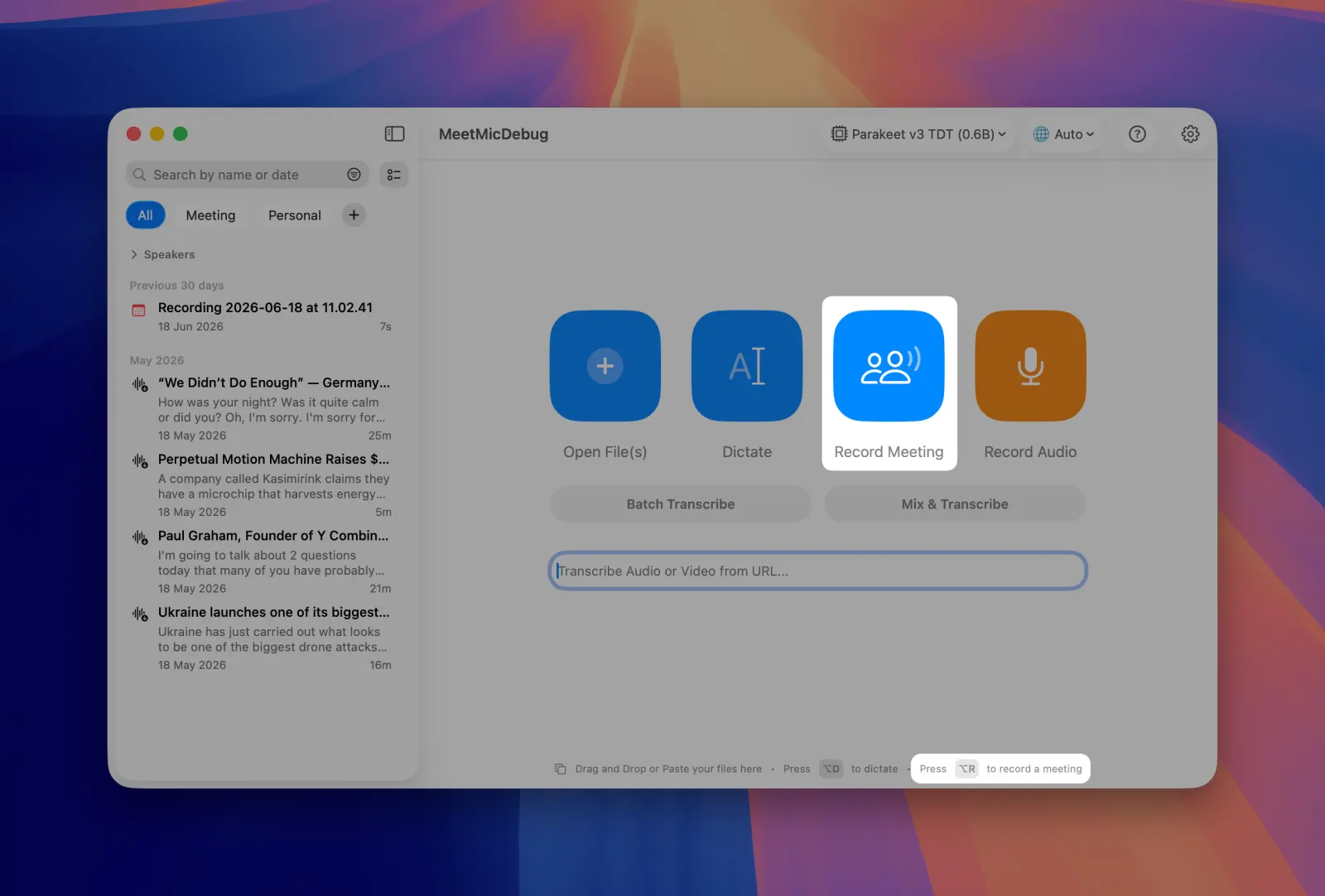The height and width of the screenshot is (896, 1325).
Task: Click the list view options button
Action: click(x=394, y=175)
